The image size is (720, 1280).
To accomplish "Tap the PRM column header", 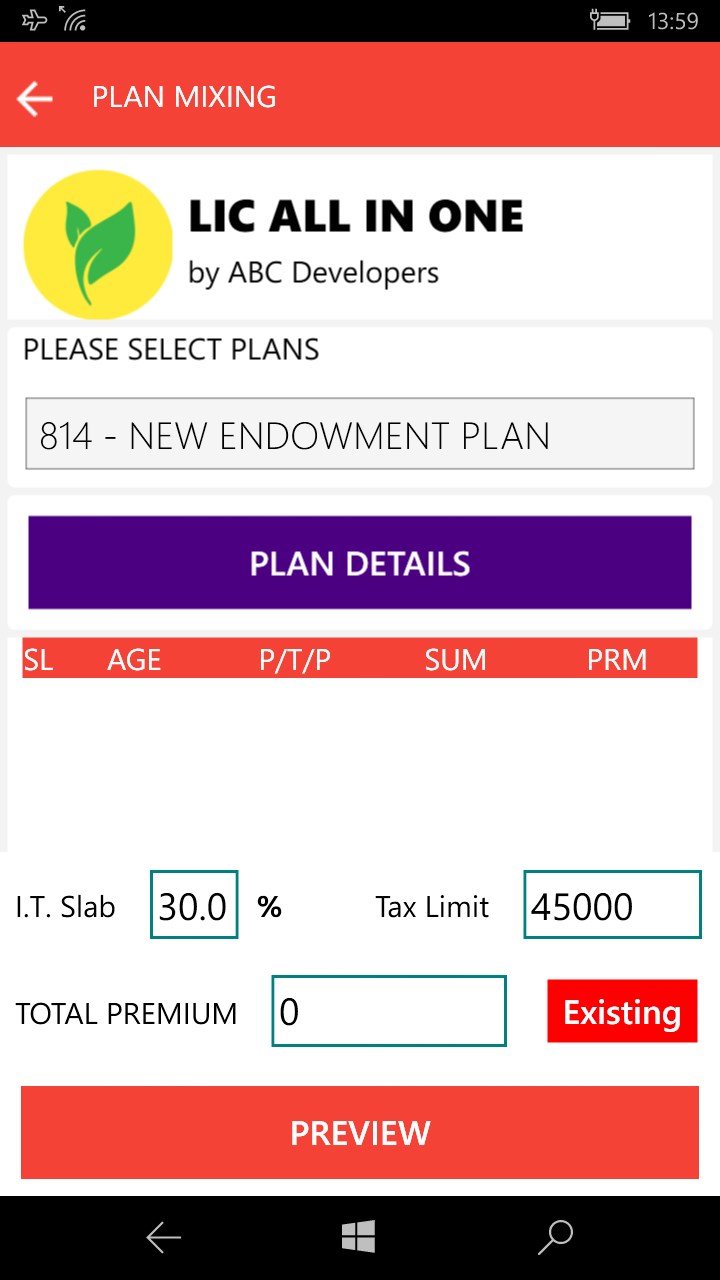I will pyautogui.click(x=617, y=660).
